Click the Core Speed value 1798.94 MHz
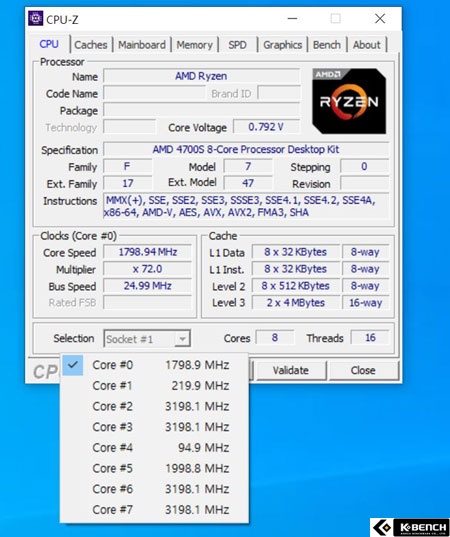 148,252
